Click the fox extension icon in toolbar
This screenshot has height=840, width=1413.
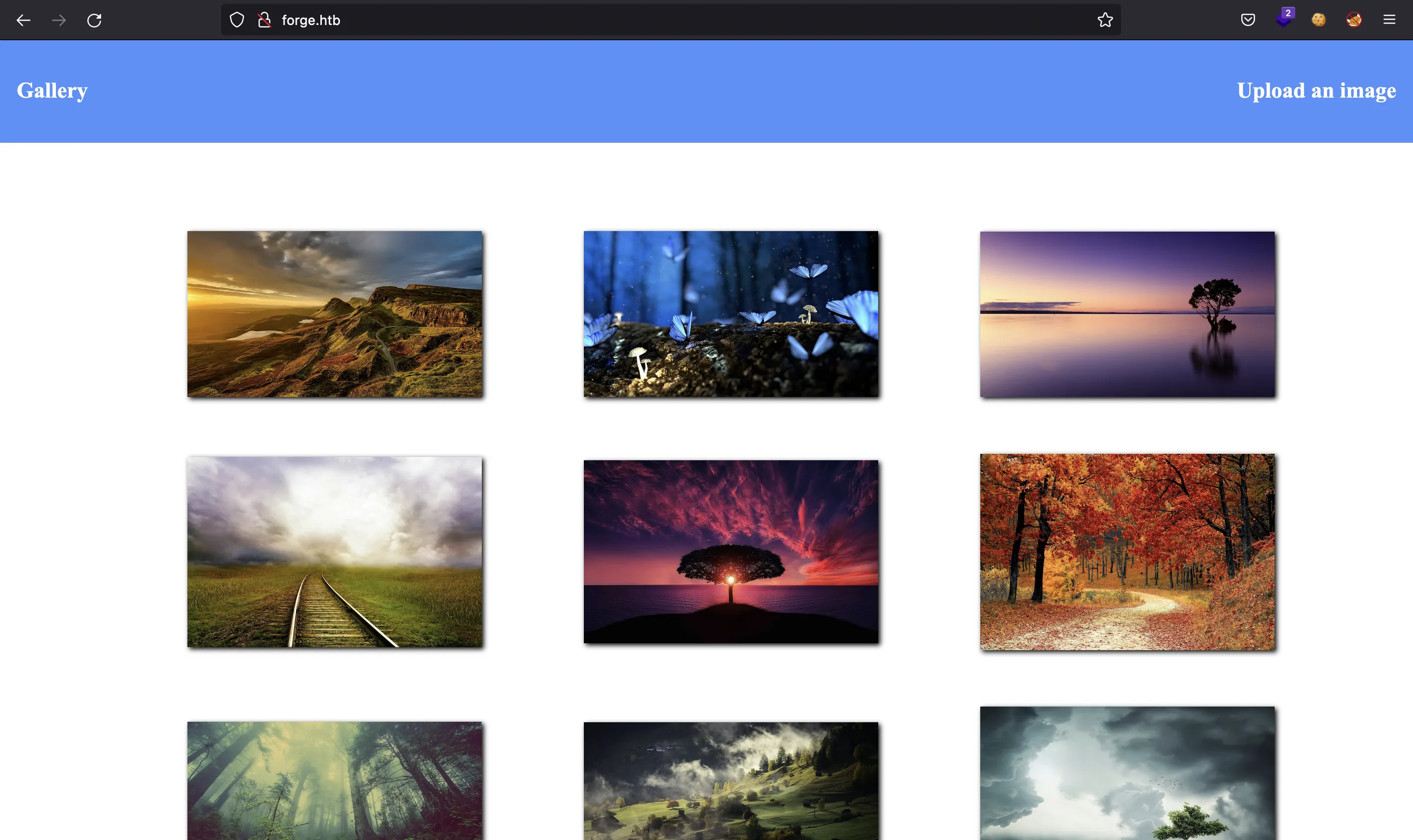pyautogui.click(x=1354, y=20)
